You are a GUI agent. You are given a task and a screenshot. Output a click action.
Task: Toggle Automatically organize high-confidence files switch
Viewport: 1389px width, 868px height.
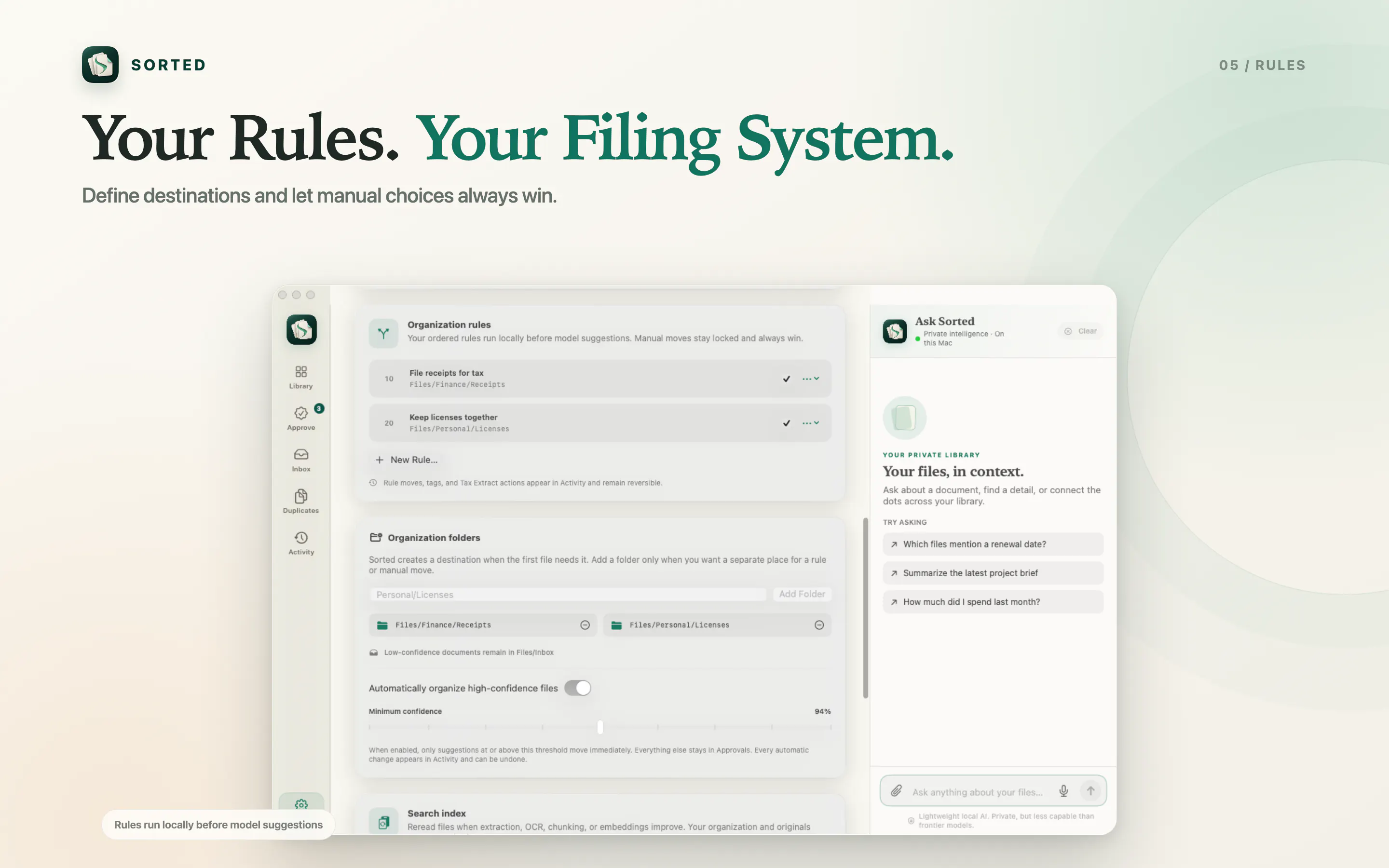[577, 688]
